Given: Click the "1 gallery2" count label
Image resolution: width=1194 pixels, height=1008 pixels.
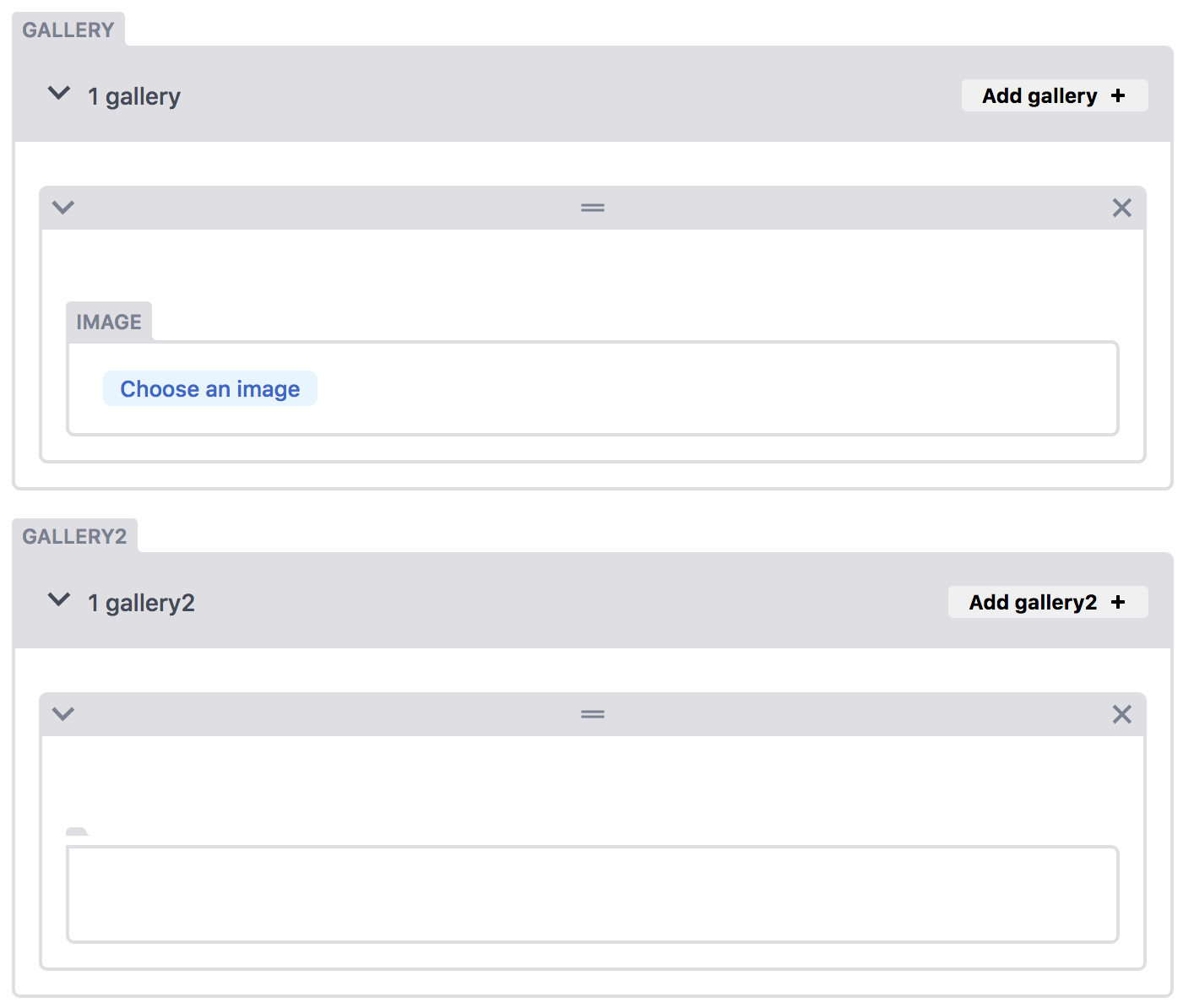Looking at the screenshot, I should (x=141, y=603).
